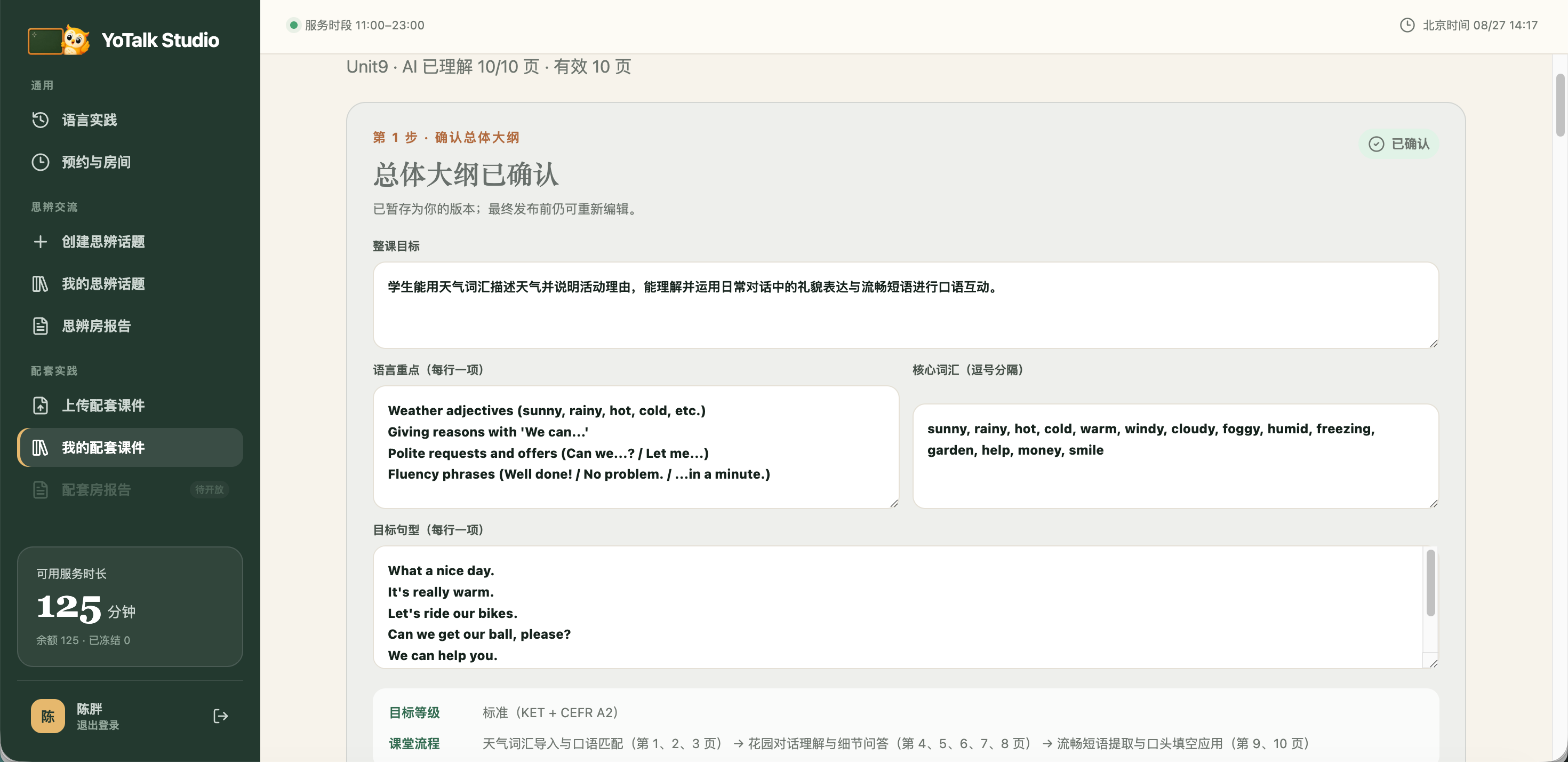Click the 第 1 步 · 确认总体大纲 label
This screenshot has width=1568, height=762.
tap(446, 137)
